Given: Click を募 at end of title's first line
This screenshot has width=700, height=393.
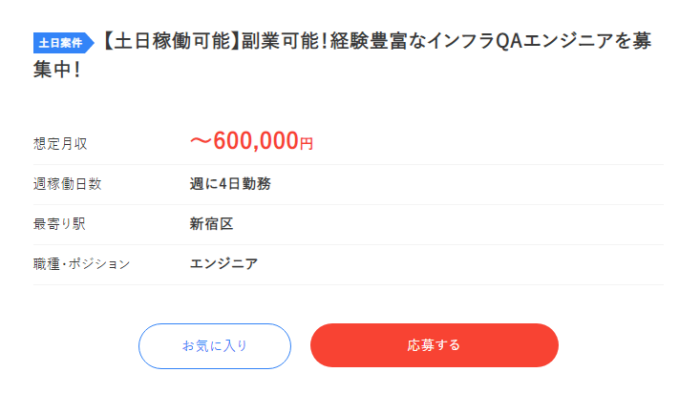Looking at the screenshot, I should pyautogui.click(x=633, y=41).
